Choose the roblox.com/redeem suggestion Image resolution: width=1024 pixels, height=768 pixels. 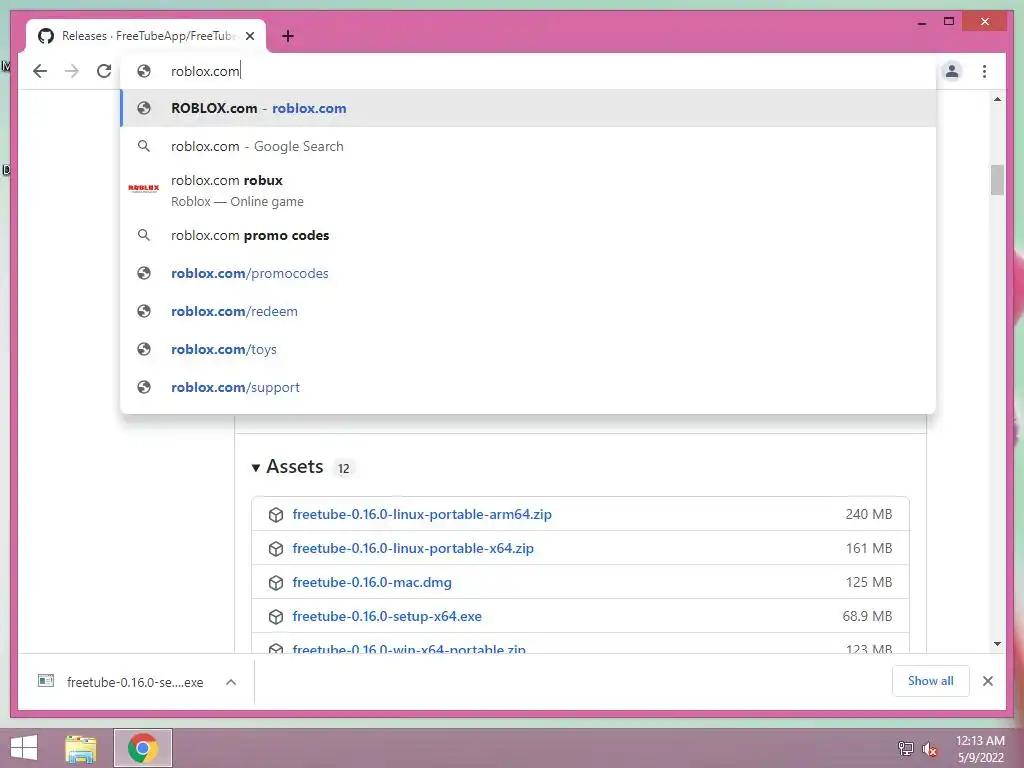(x=528, y=311)
